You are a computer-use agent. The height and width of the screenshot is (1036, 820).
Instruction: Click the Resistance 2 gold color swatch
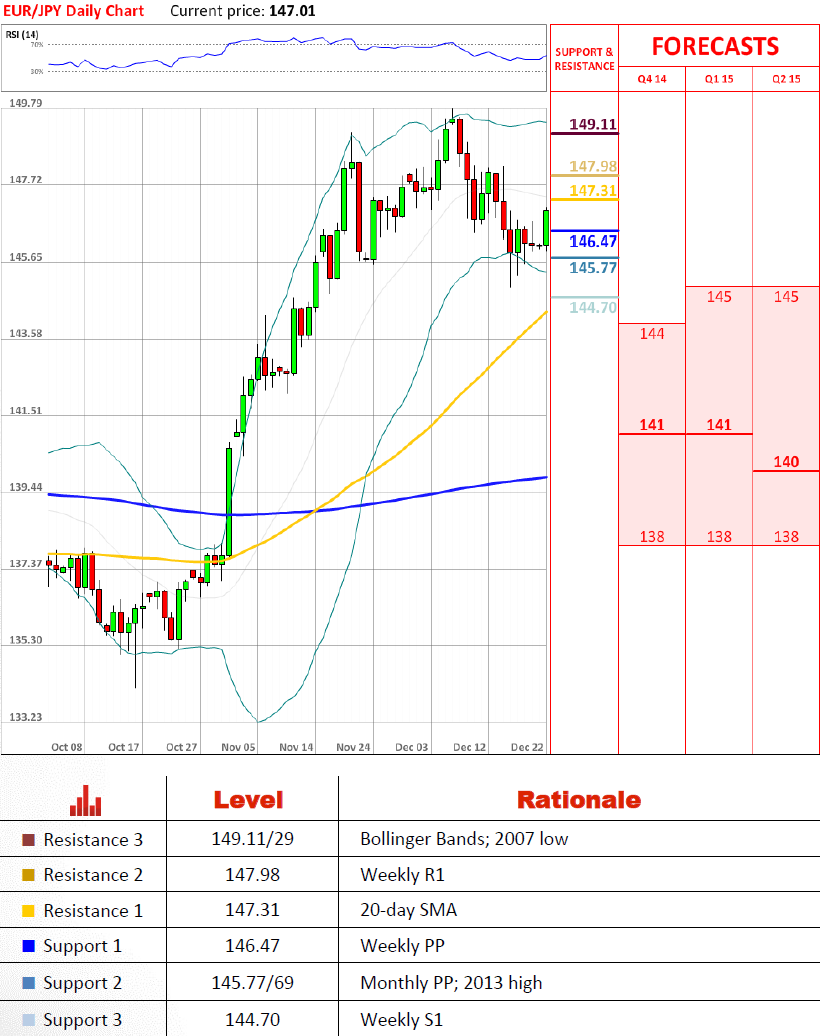click(28, 875)
